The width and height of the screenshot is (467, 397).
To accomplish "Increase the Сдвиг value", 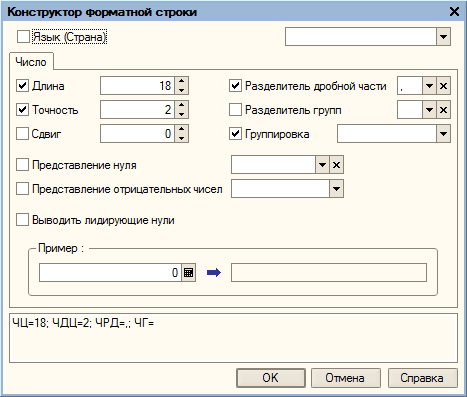I will tap(181, 129).
